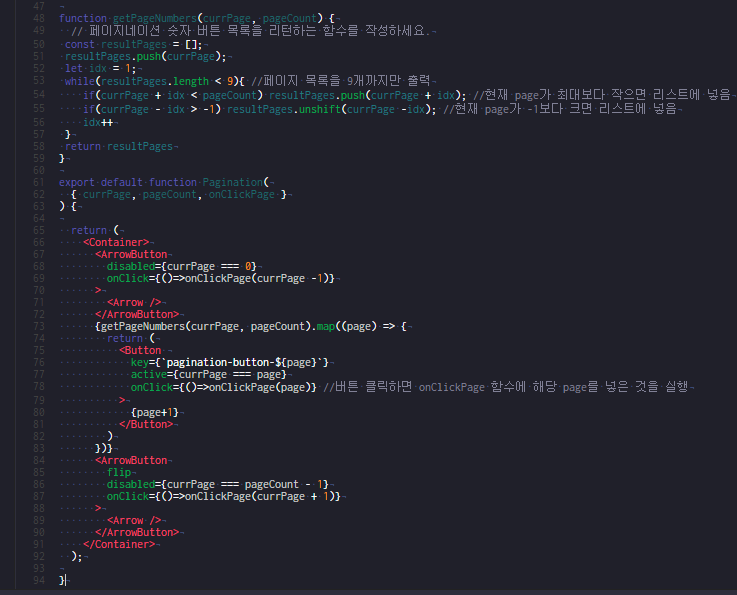Click the active attribute on line 77

click(149, 375)
